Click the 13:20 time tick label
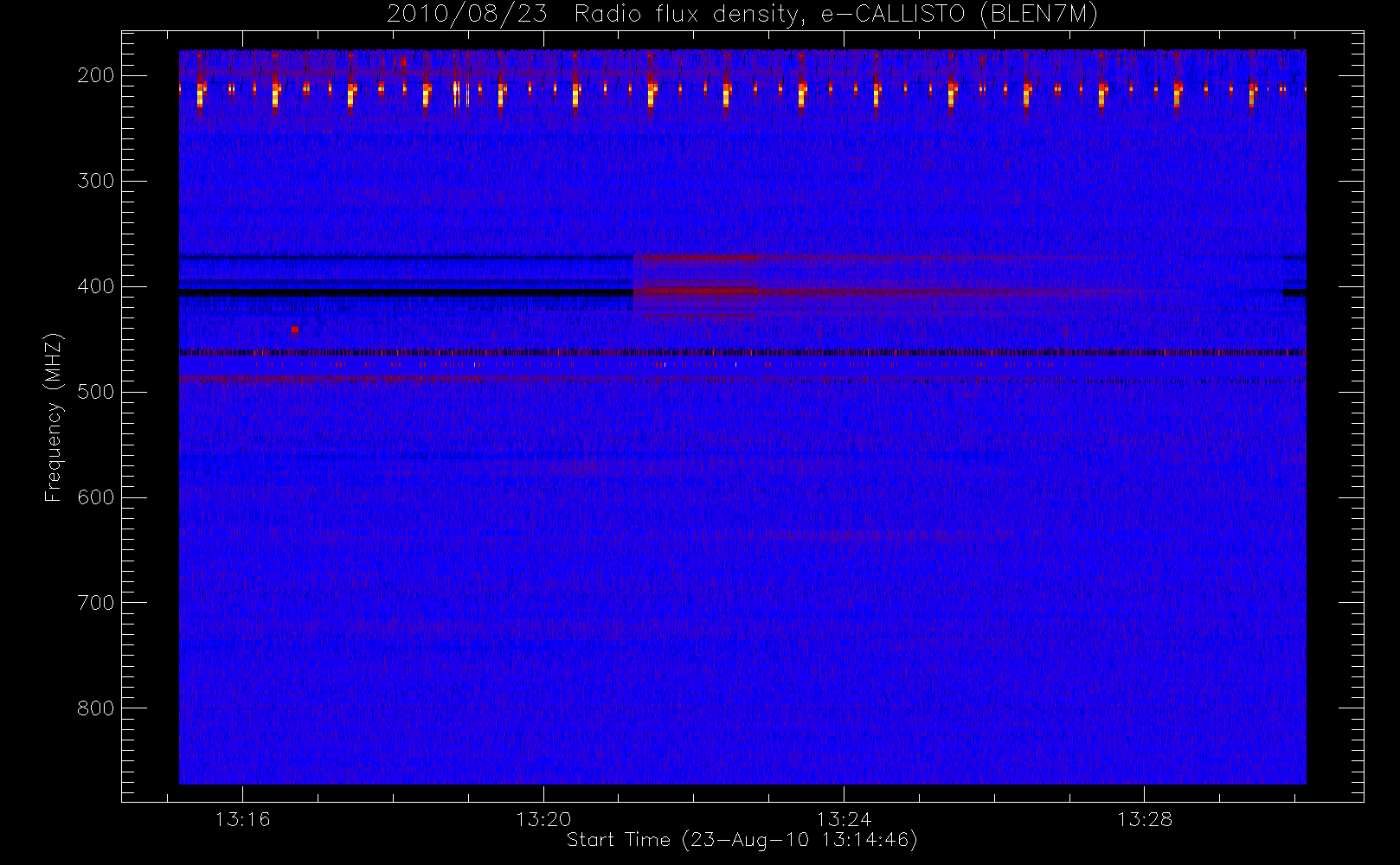 543,819
